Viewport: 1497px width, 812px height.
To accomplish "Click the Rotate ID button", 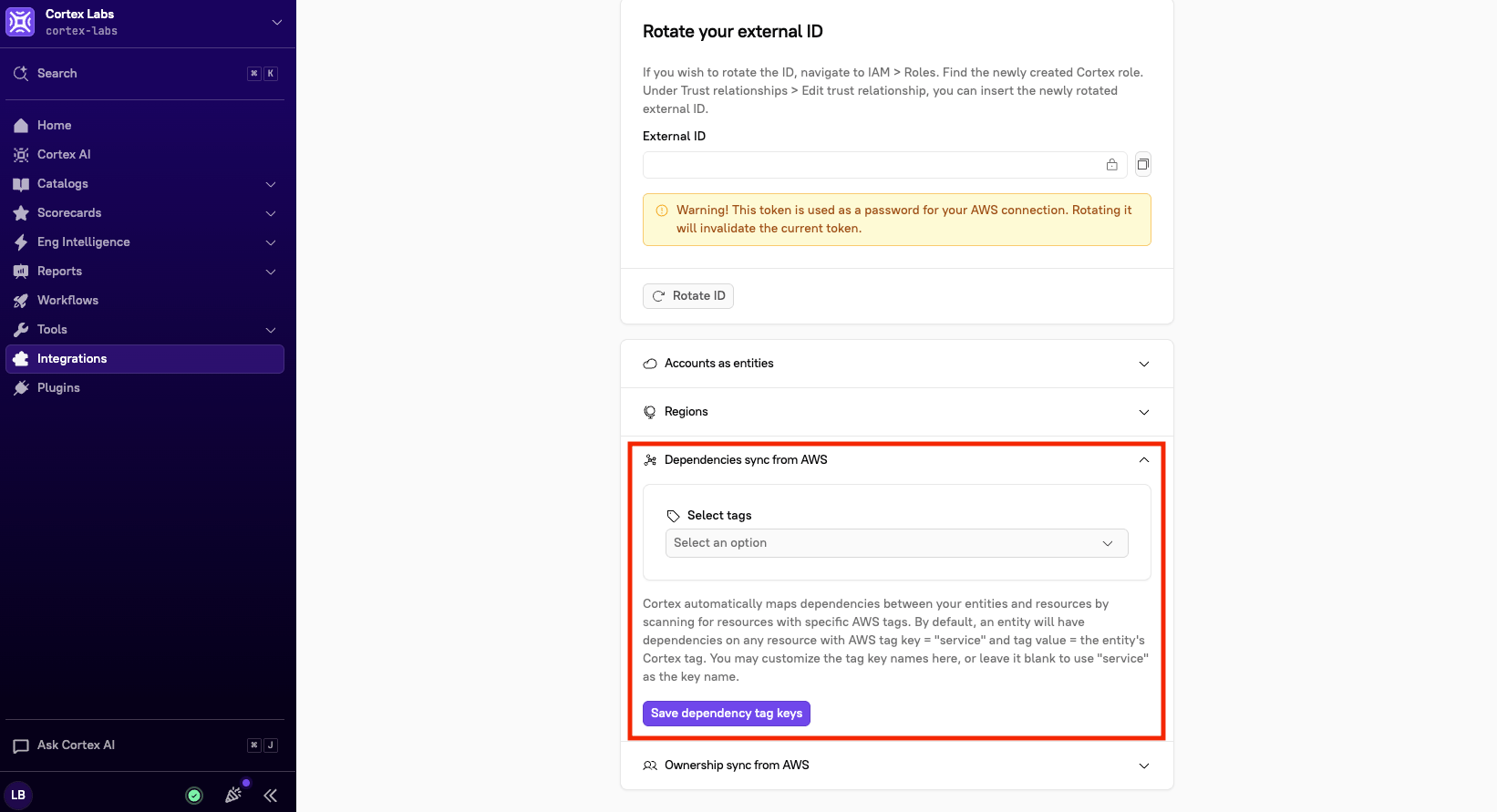I will click(688, 295).
